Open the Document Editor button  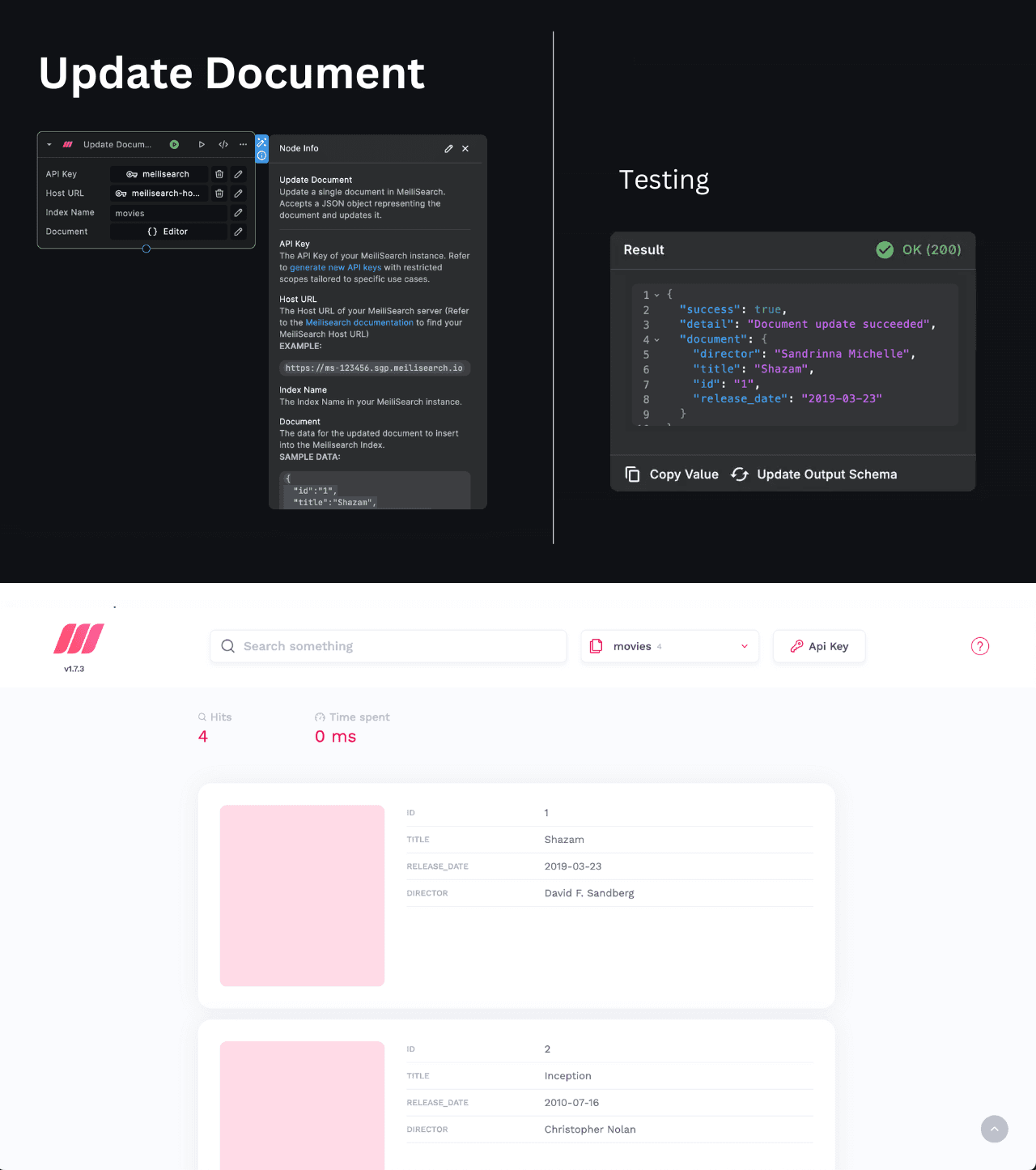(168, 232)
